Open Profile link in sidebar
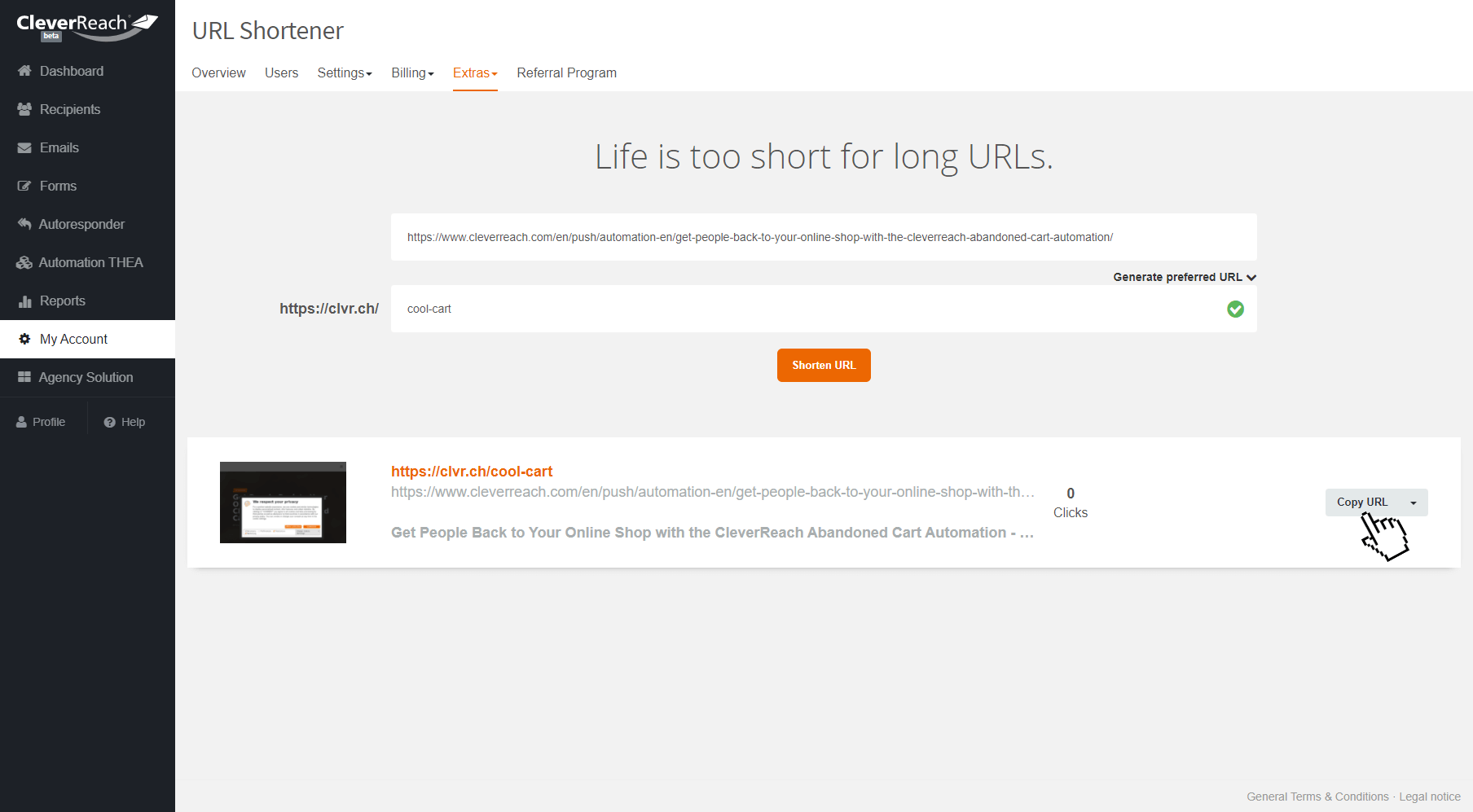 coord(41,422)
